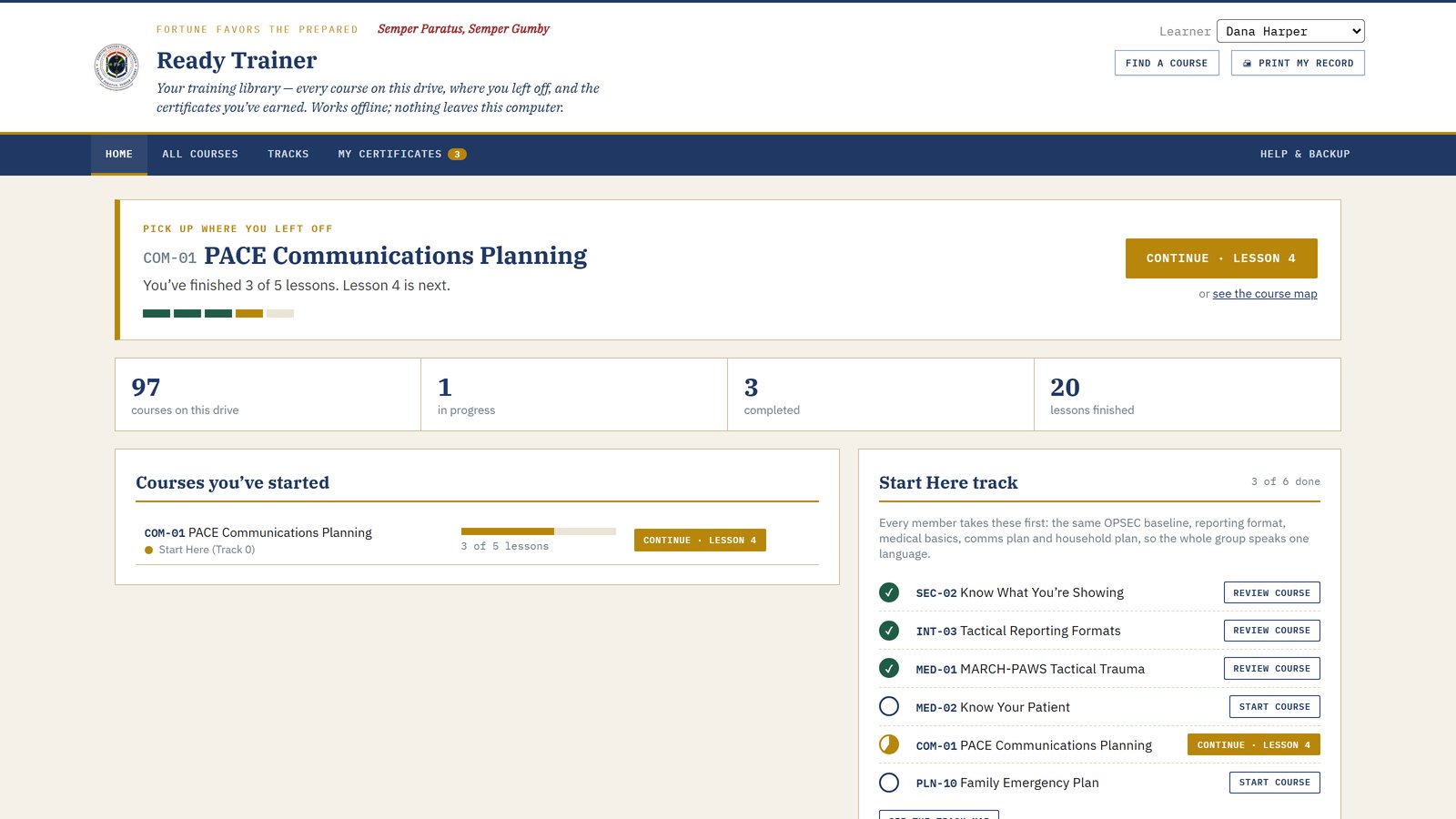Click the green checkmark beside SEC-02

(x=889, y=592)
